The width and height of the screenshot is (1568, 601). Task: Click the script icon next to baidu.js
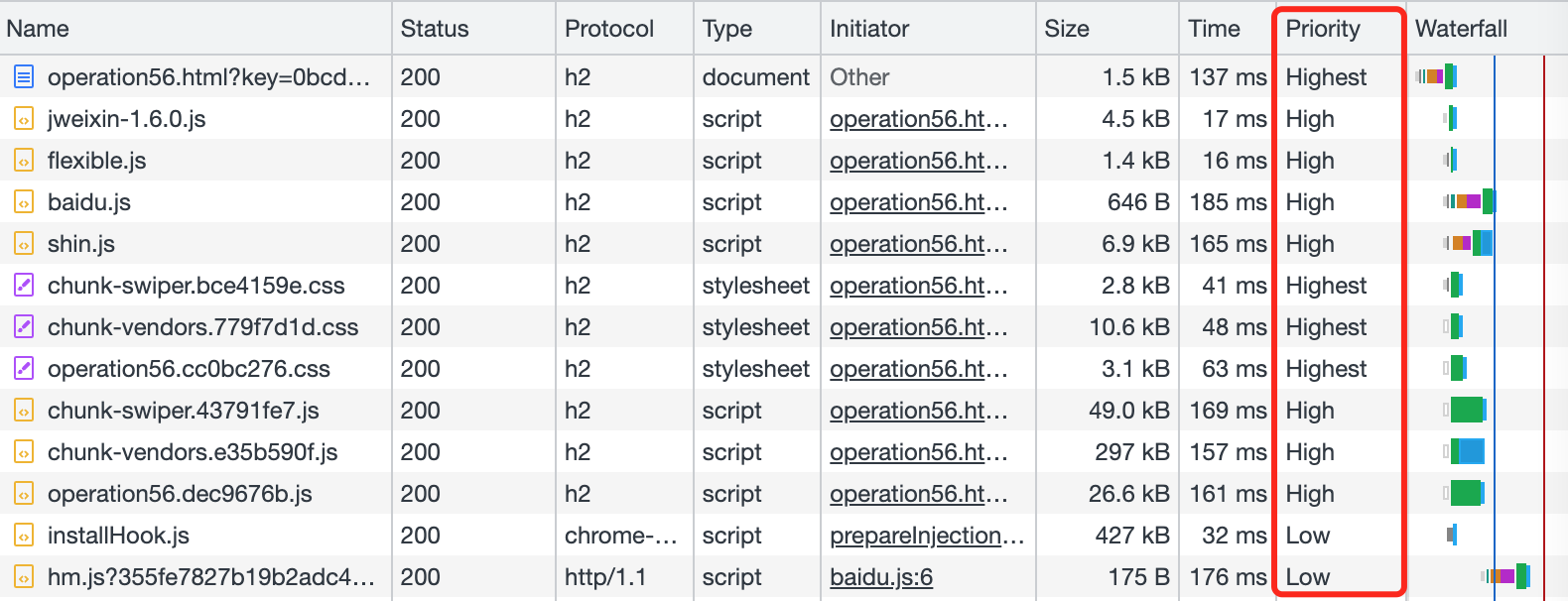tap(24, 202)
